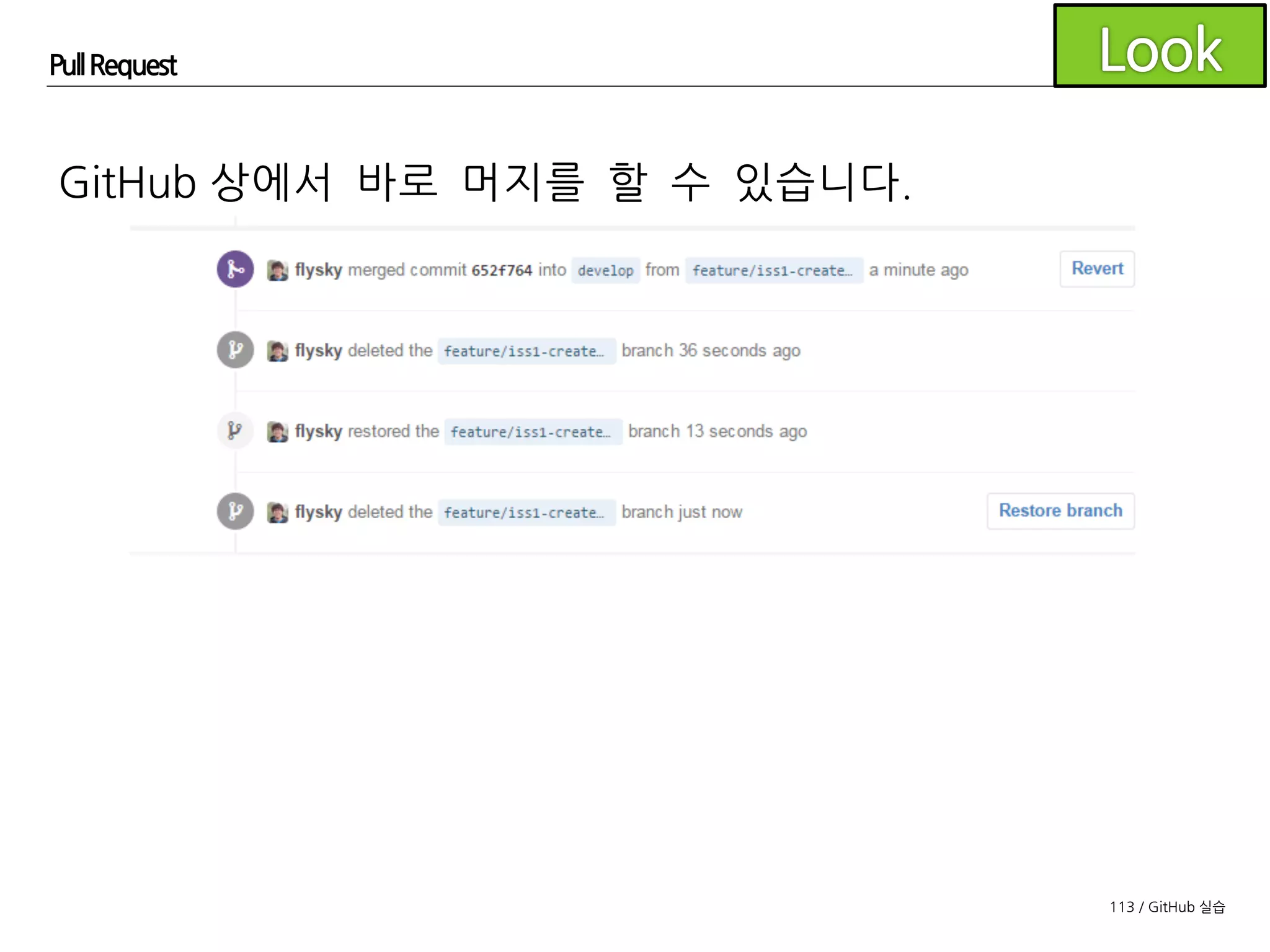The width and height of the screenshot is (1270, 952).
Task: Click the restored branch icon beside '13 seconds ago'
Action: point(235,430)
